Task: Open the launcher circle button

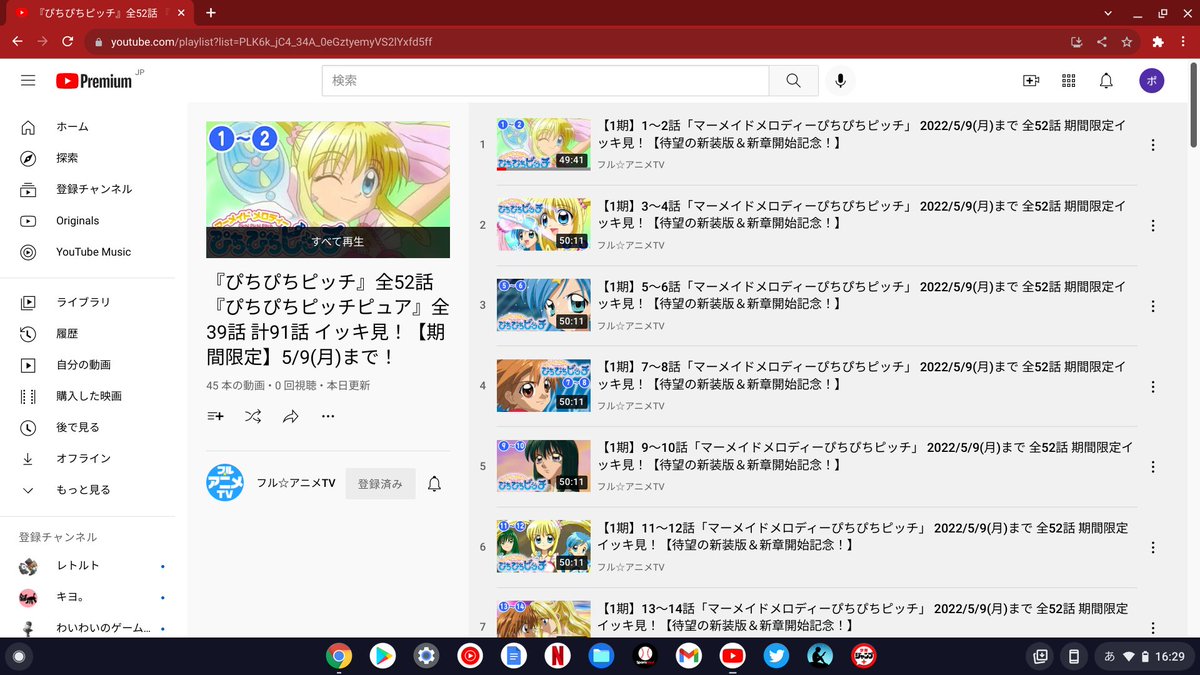Action: click(18, 656)
